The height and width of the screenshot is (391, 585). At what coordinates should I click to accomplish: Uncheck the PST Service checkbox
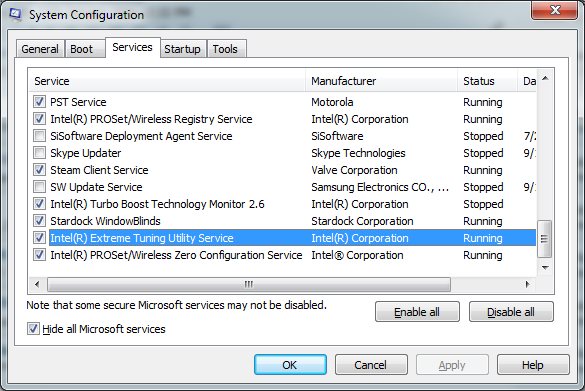coord(39,102)
